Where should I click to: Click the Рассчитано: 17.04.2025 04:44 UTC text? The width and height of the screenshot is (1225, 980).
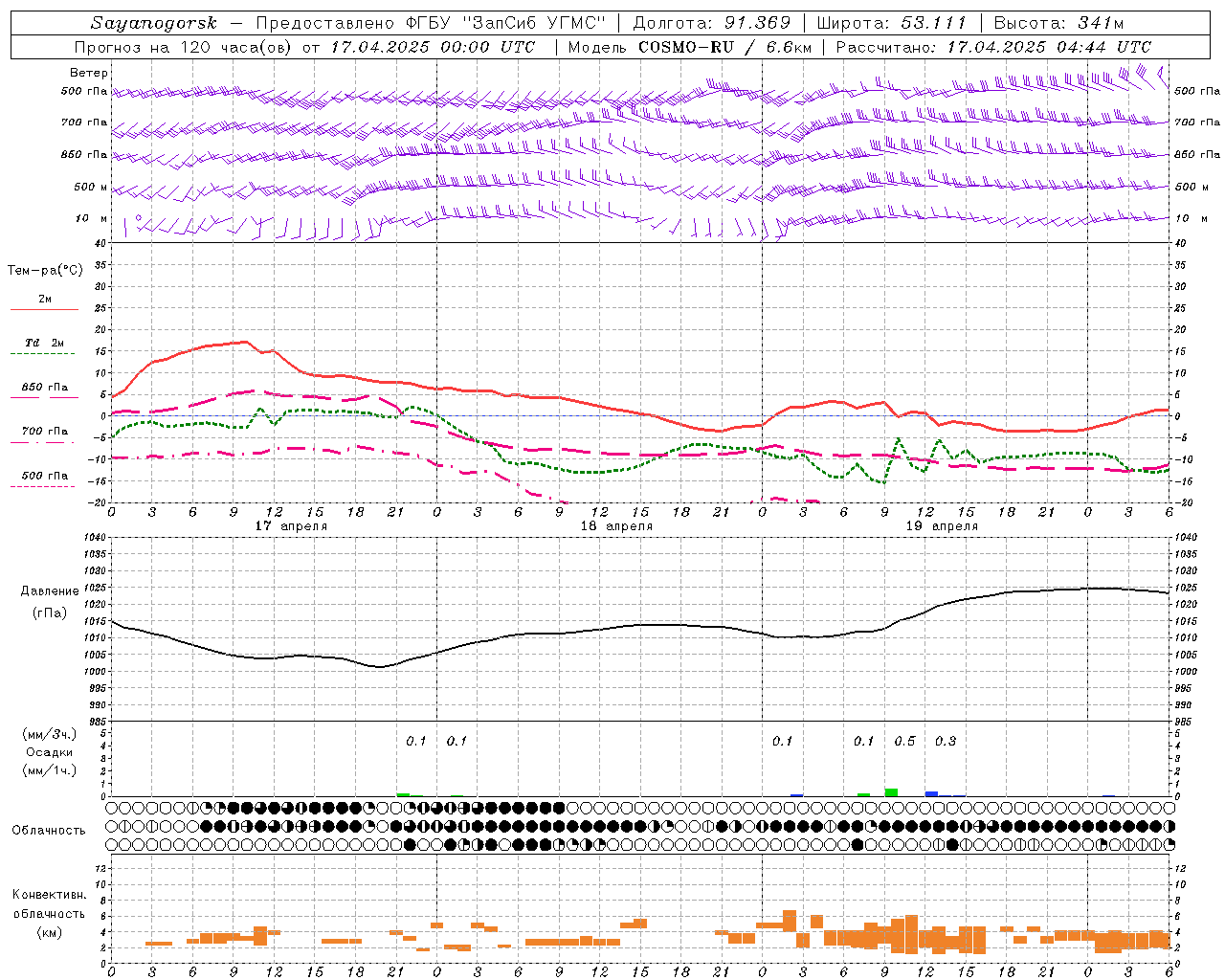(x=993, y=47)
